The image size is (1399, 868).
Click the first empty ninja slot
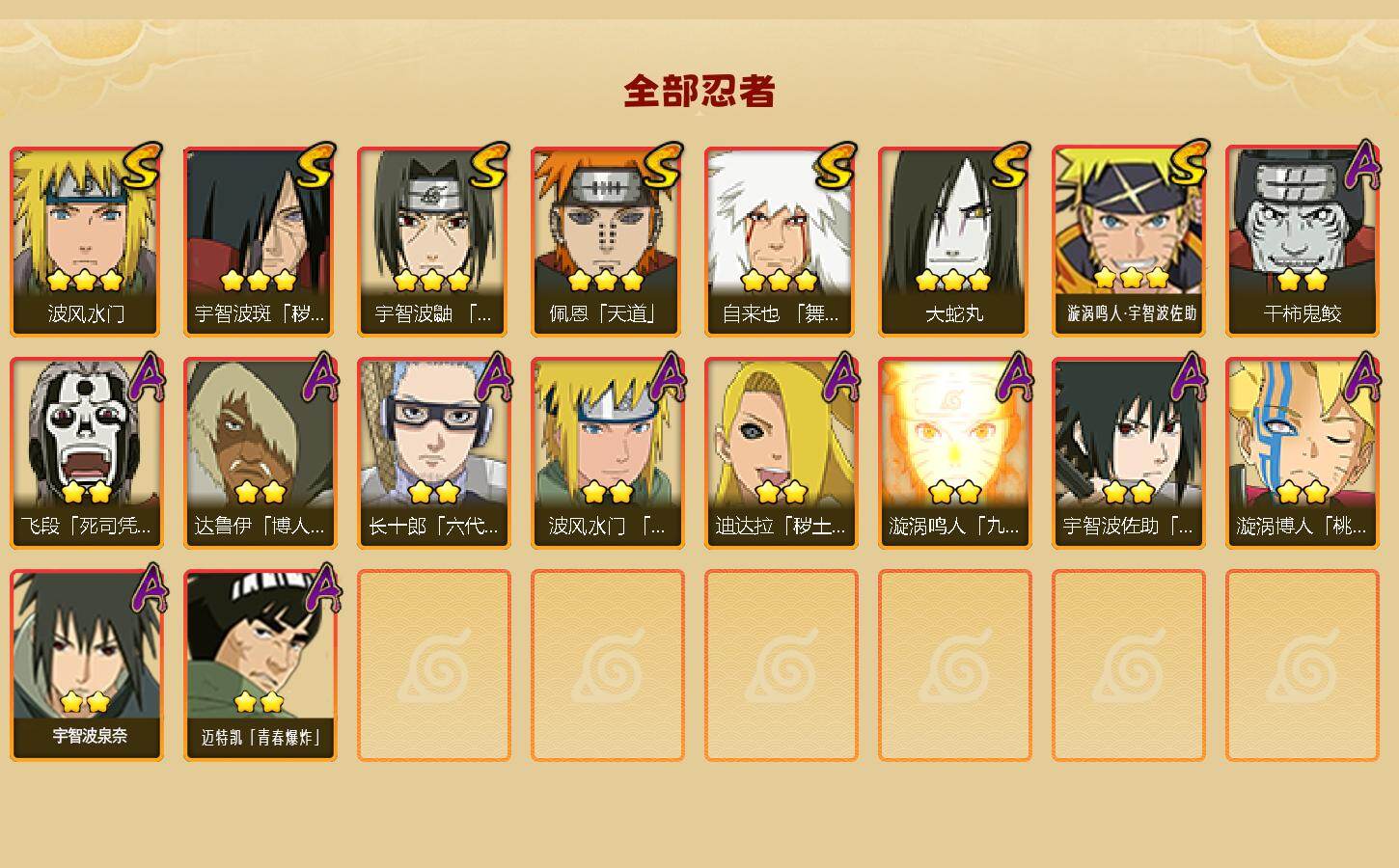[x=433, y=665]
